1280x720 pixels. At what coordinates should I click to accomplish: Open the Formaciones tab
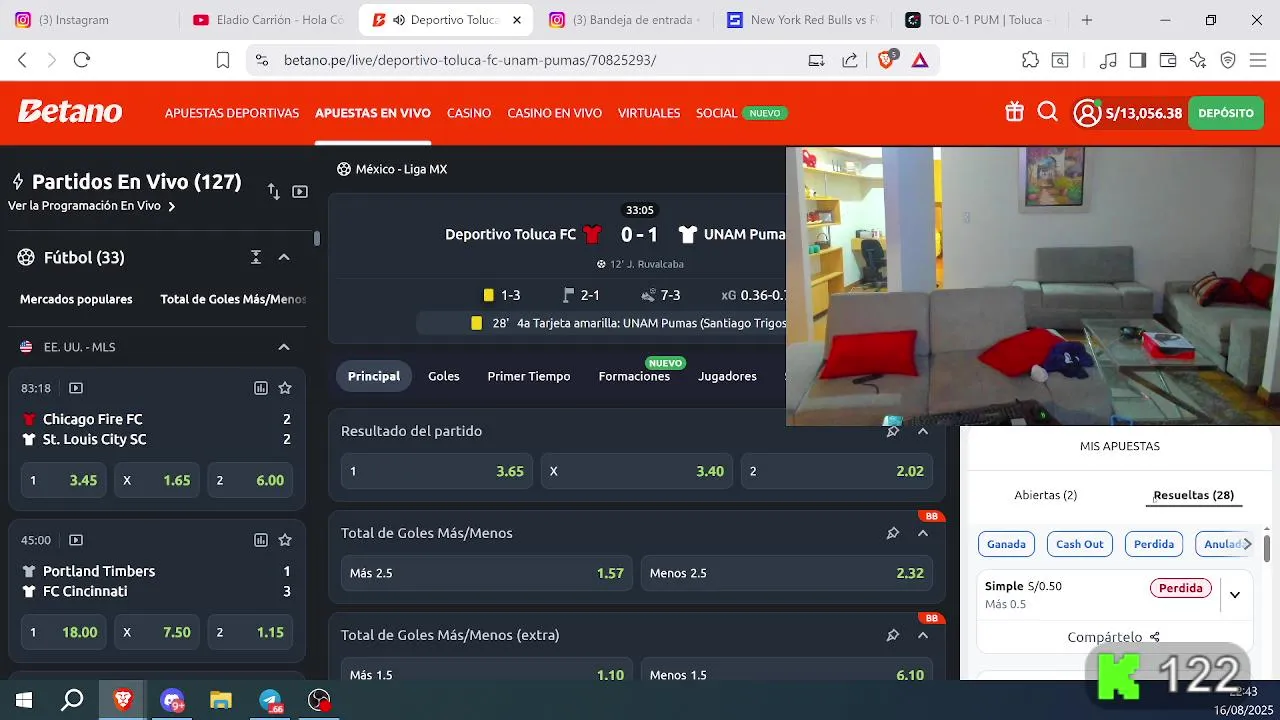tap(634, 376)
